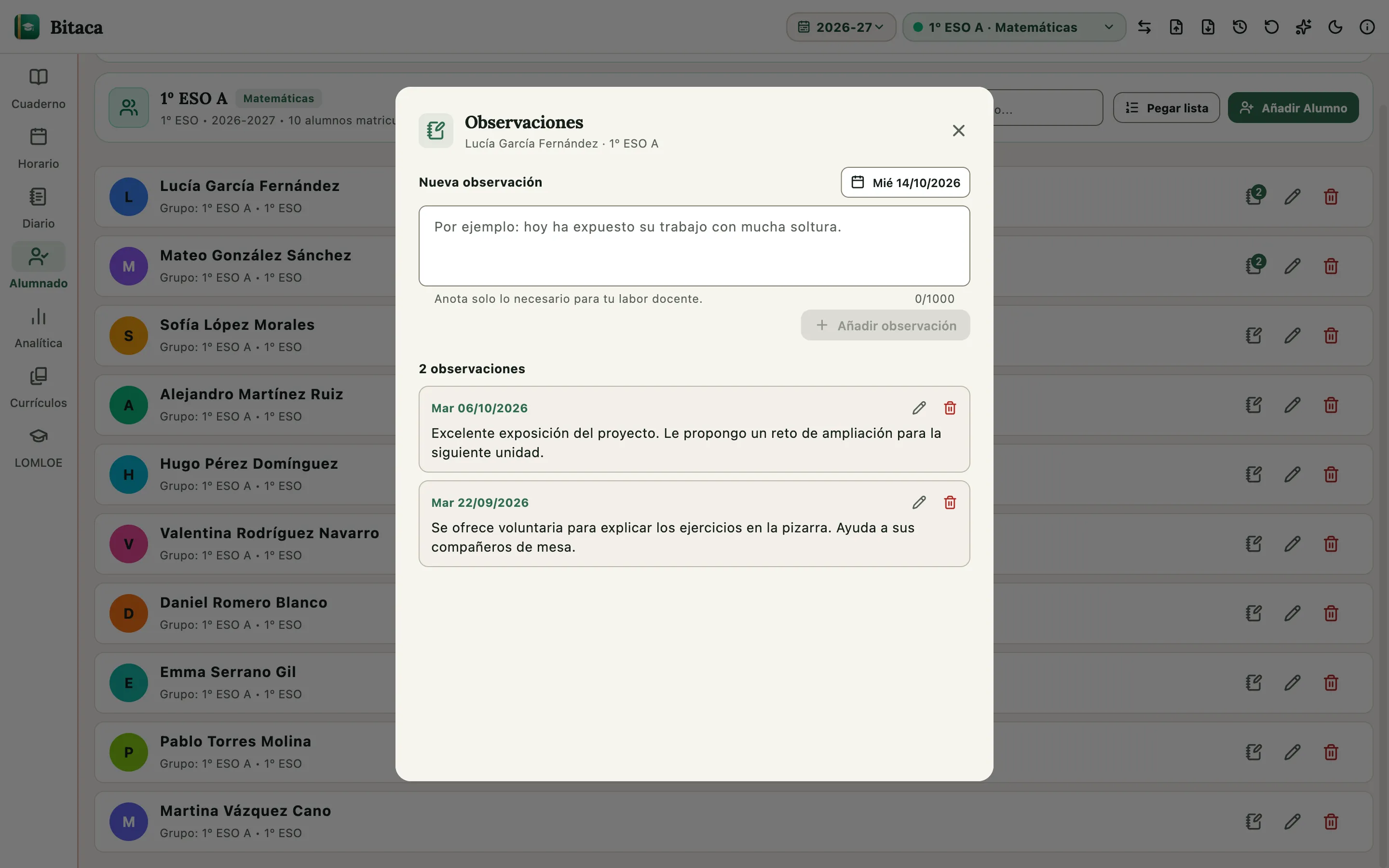Screen dimensions: 1389x868
Task: Open the info icon in top bar
Action: [x=1367, y=27]
